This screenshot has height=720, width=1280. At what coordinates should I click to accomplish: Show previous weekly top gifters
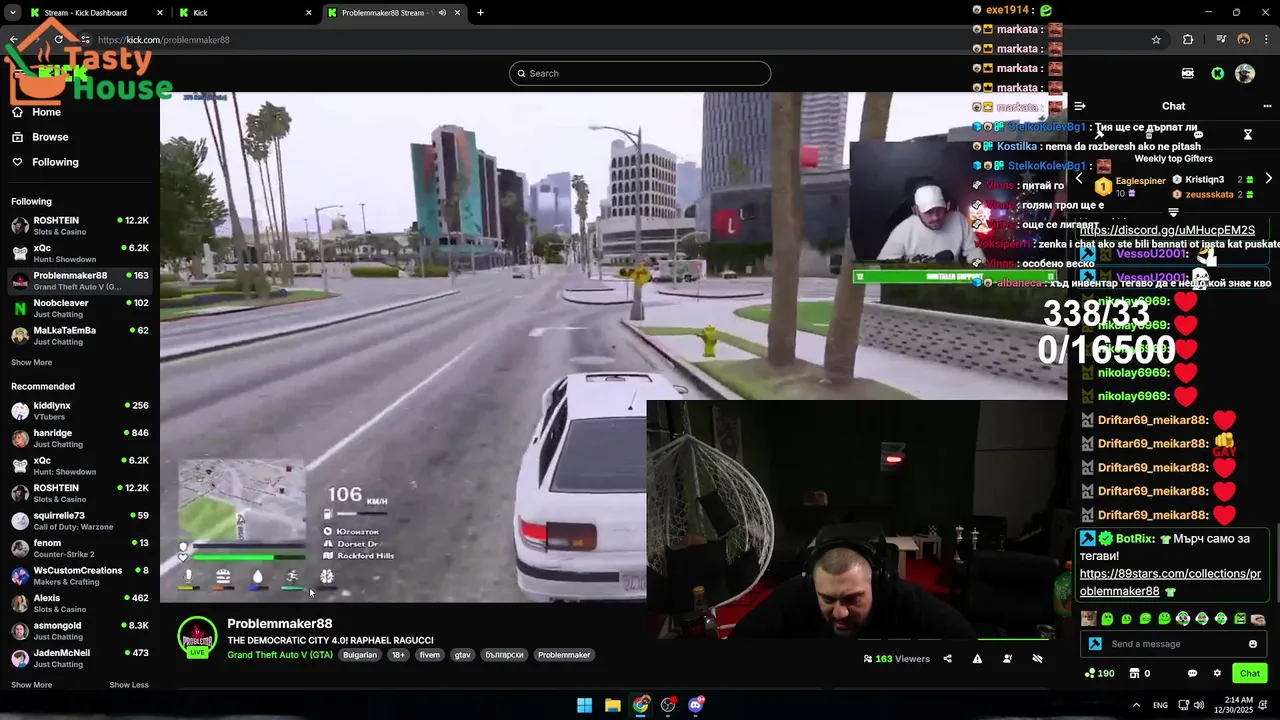coord(1078,179)
